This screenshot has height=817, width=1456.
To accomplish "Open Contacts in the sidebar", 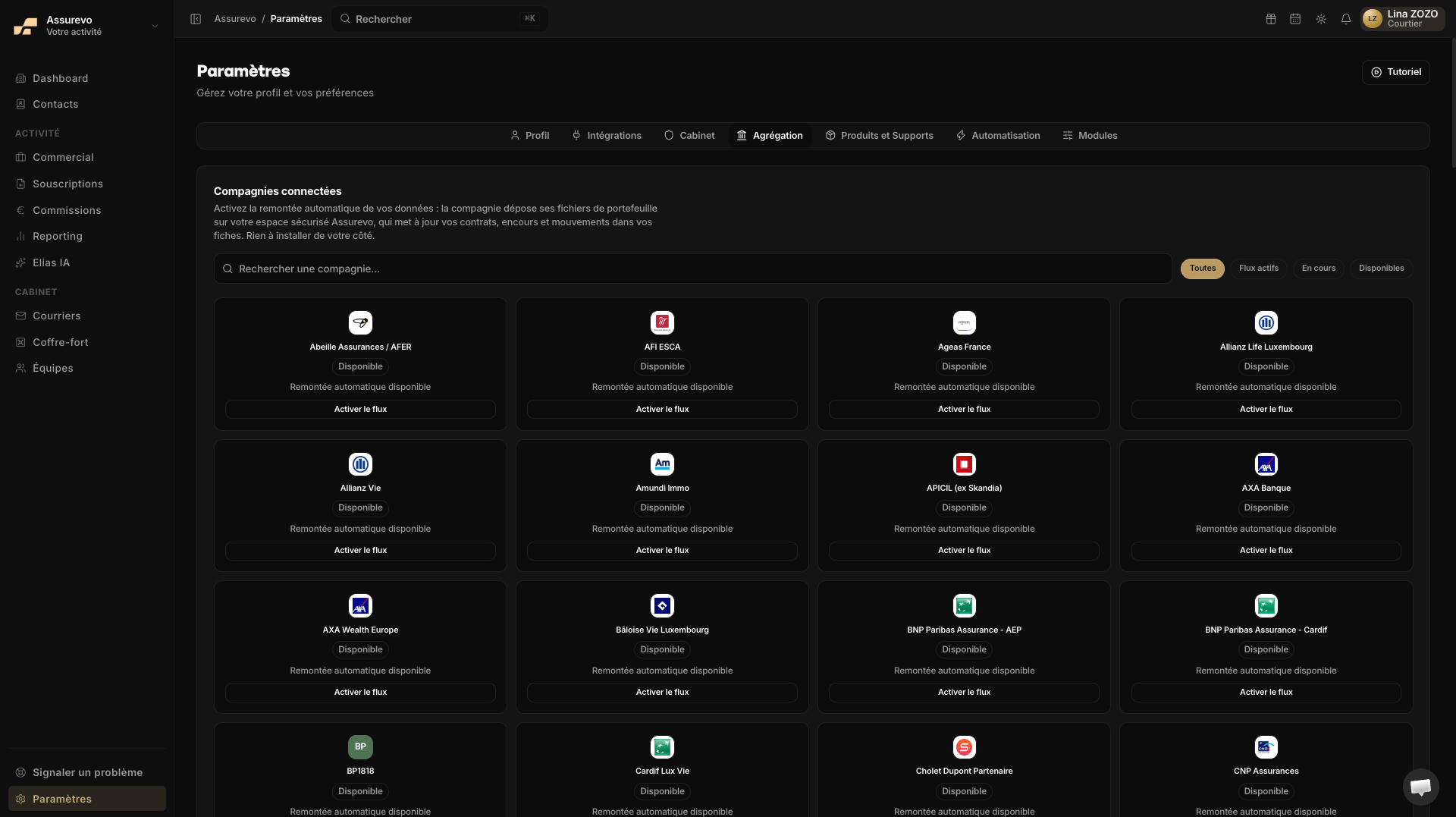I will click(86, 104).
